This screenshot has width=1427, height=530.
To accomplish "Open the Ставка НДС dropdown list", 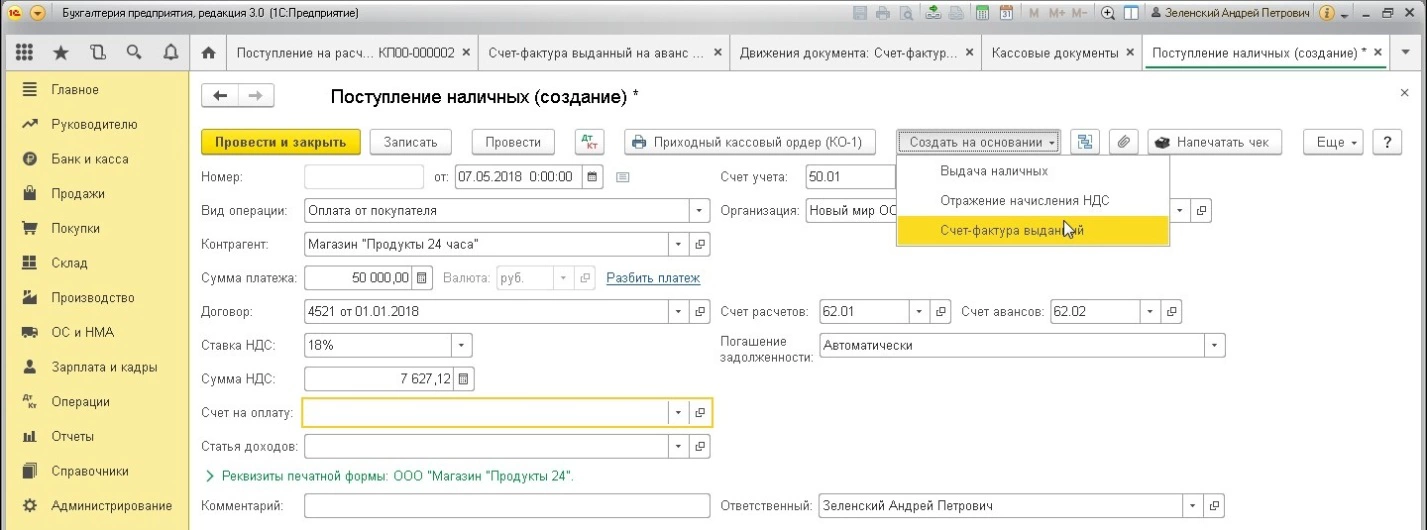I will pyautogui.click(x=461, y=345).
